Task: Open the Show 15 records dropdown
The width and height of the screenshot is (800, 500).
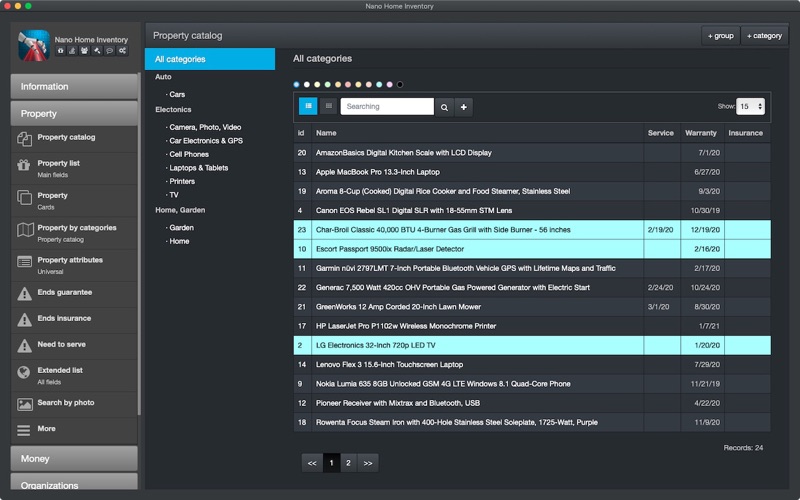Action: tap(750, 106)
